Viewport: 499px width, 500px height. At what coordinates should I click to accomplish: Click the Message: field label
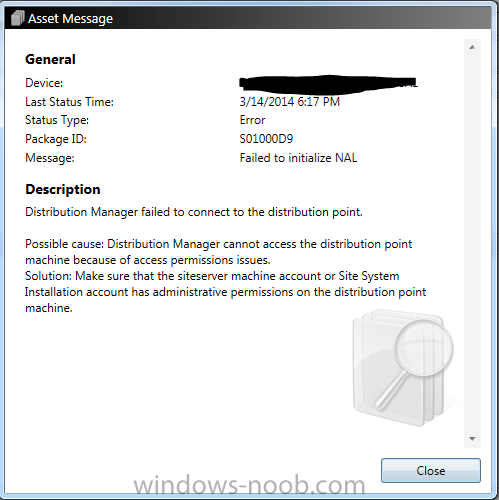click(50, 158)
